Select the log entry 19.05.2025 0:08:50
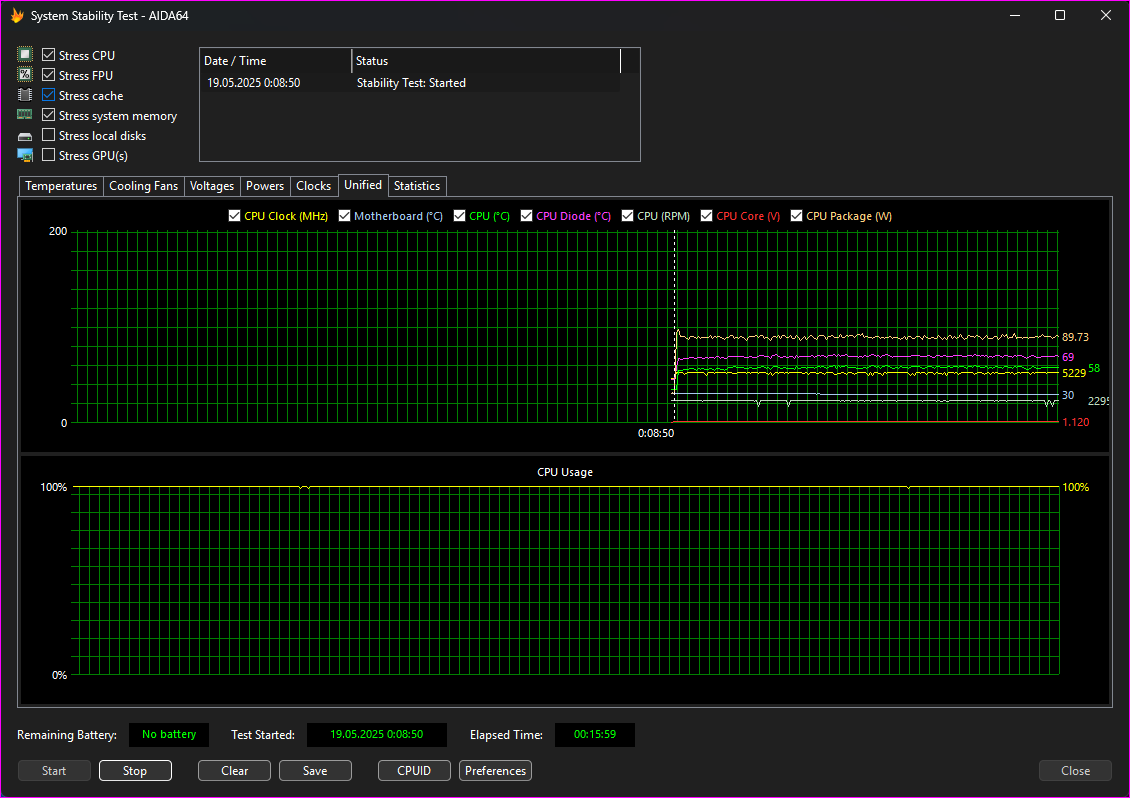 point(254,83)
